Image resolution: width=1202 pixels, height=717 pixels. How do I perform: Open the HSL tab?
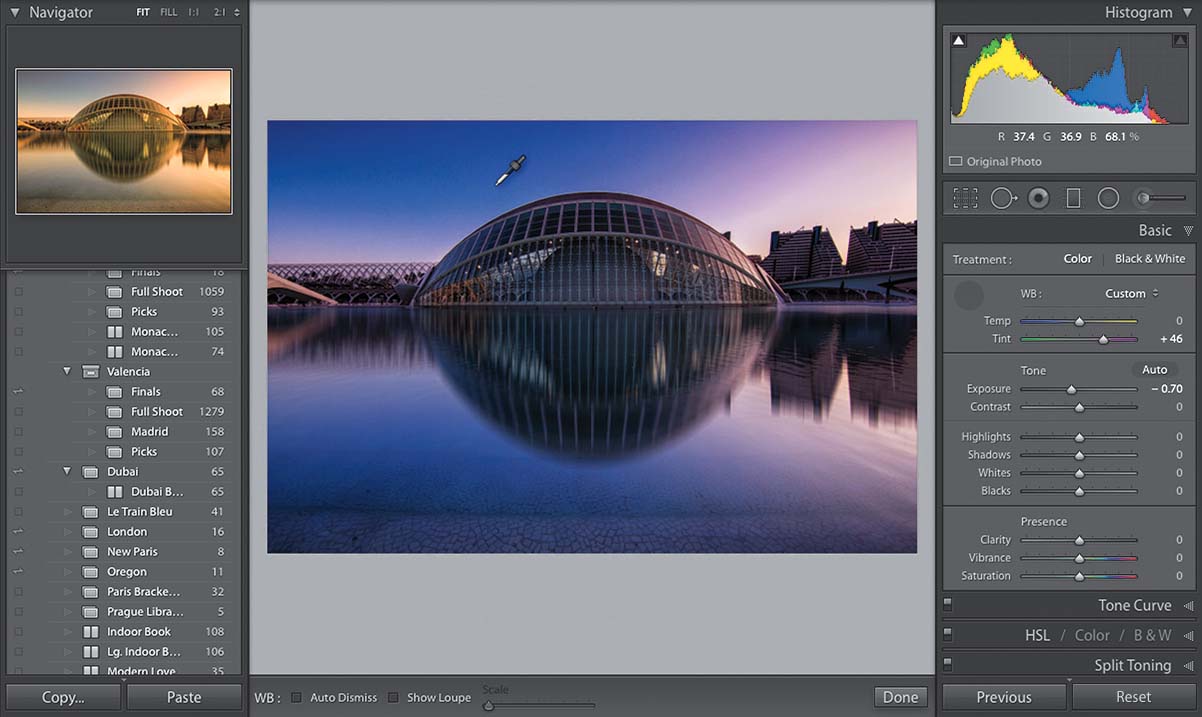point(1037,635)
